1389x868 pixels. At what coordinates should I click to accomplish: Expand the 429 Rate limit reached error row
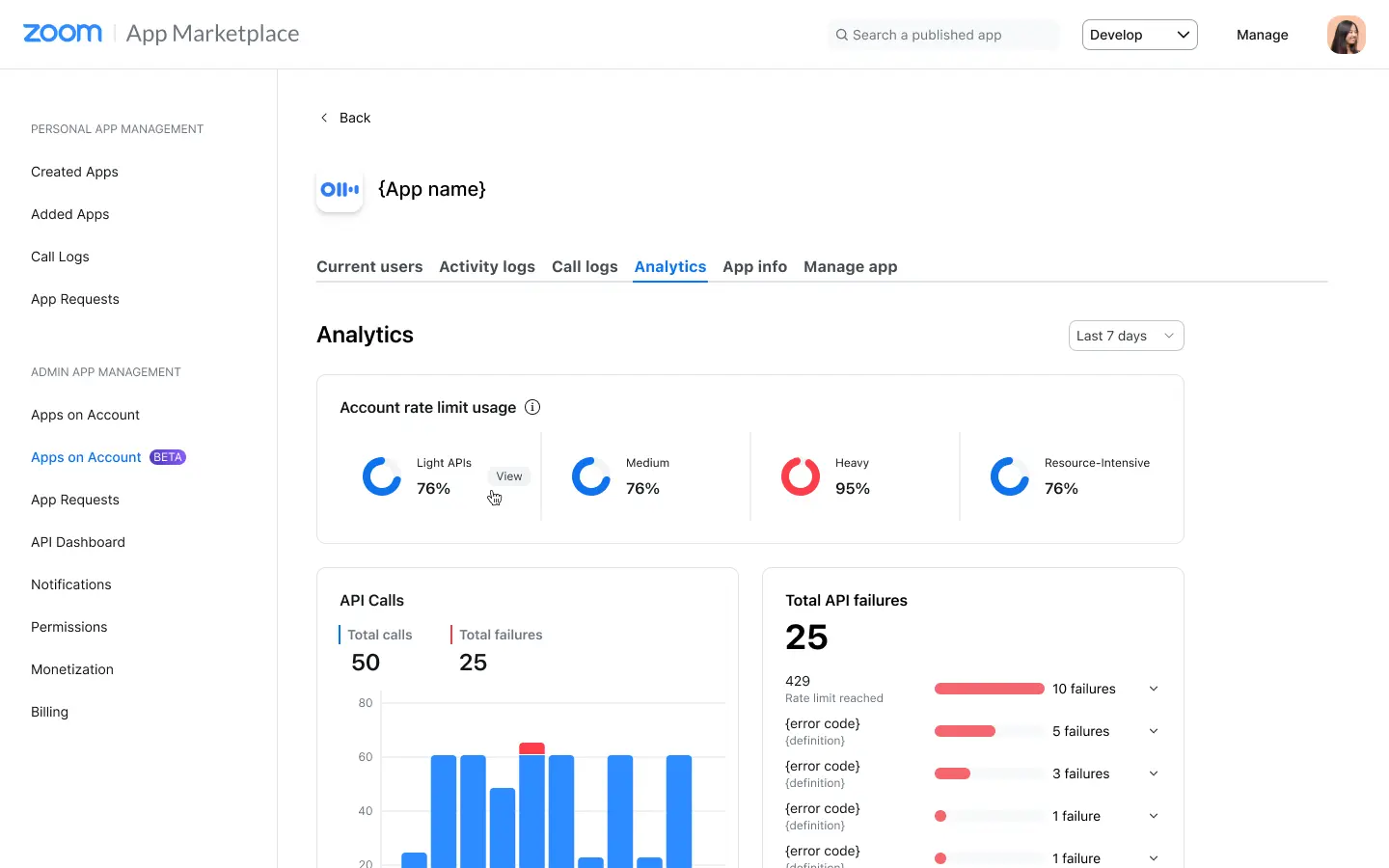[1154, 689]
